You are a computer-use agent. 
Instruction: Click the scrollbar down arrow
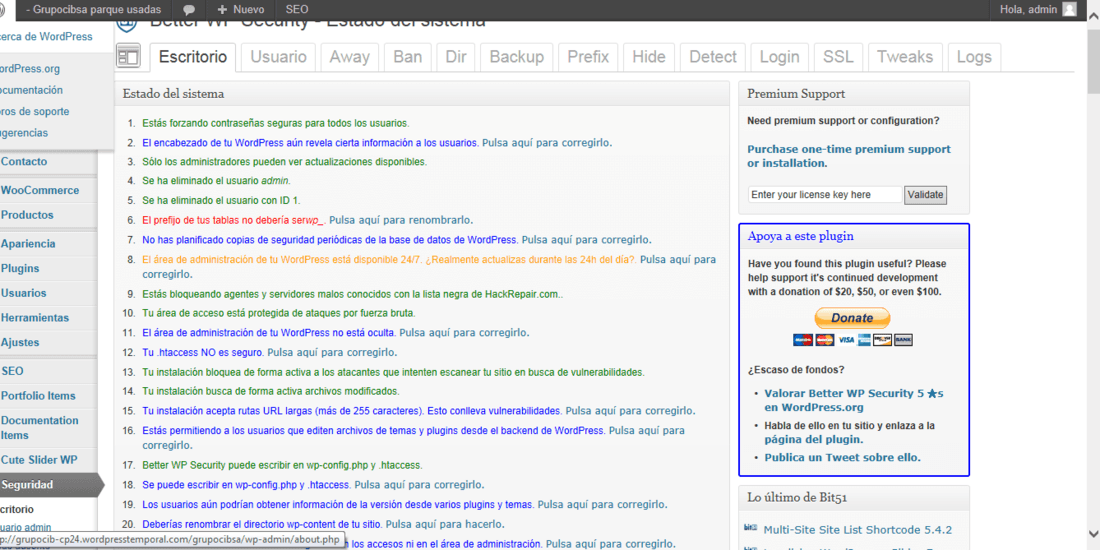1094,532
